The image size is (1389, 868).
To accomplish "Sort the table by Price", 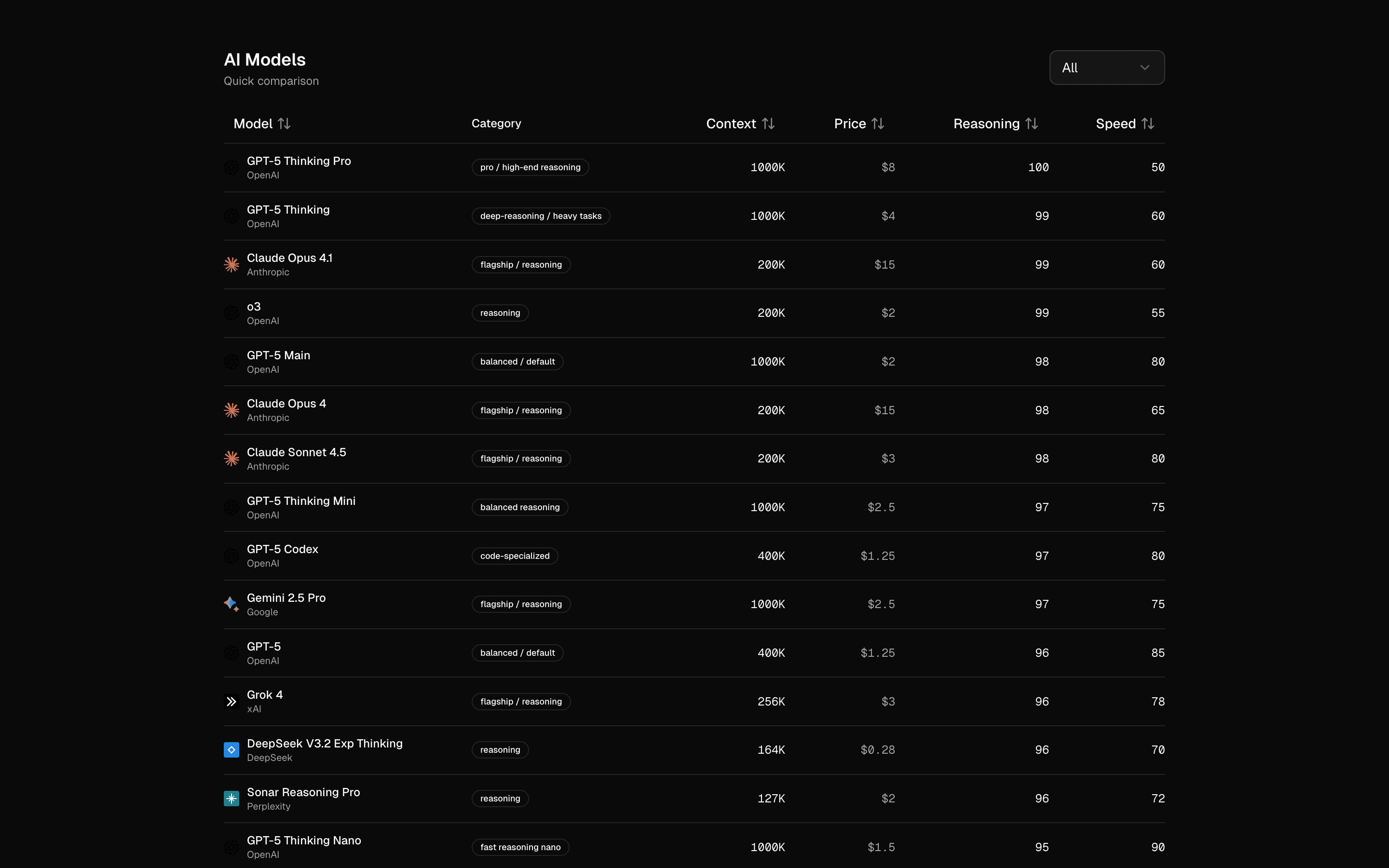I will click(x=858, y=124).
